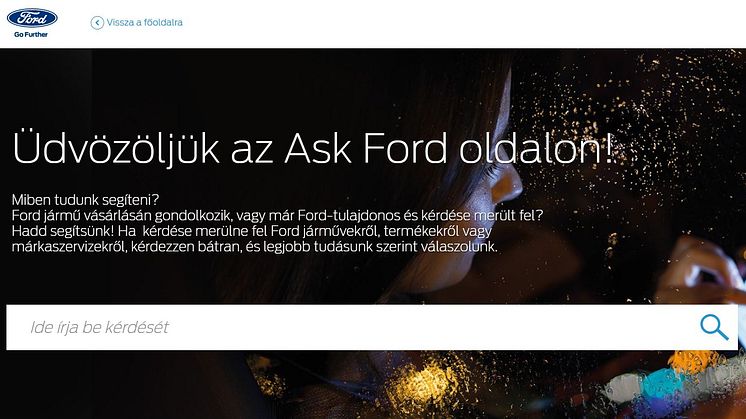Click the 'Go Further' tagline under the logo
Screen dimensions: 746x419
[x=31, y=35]
